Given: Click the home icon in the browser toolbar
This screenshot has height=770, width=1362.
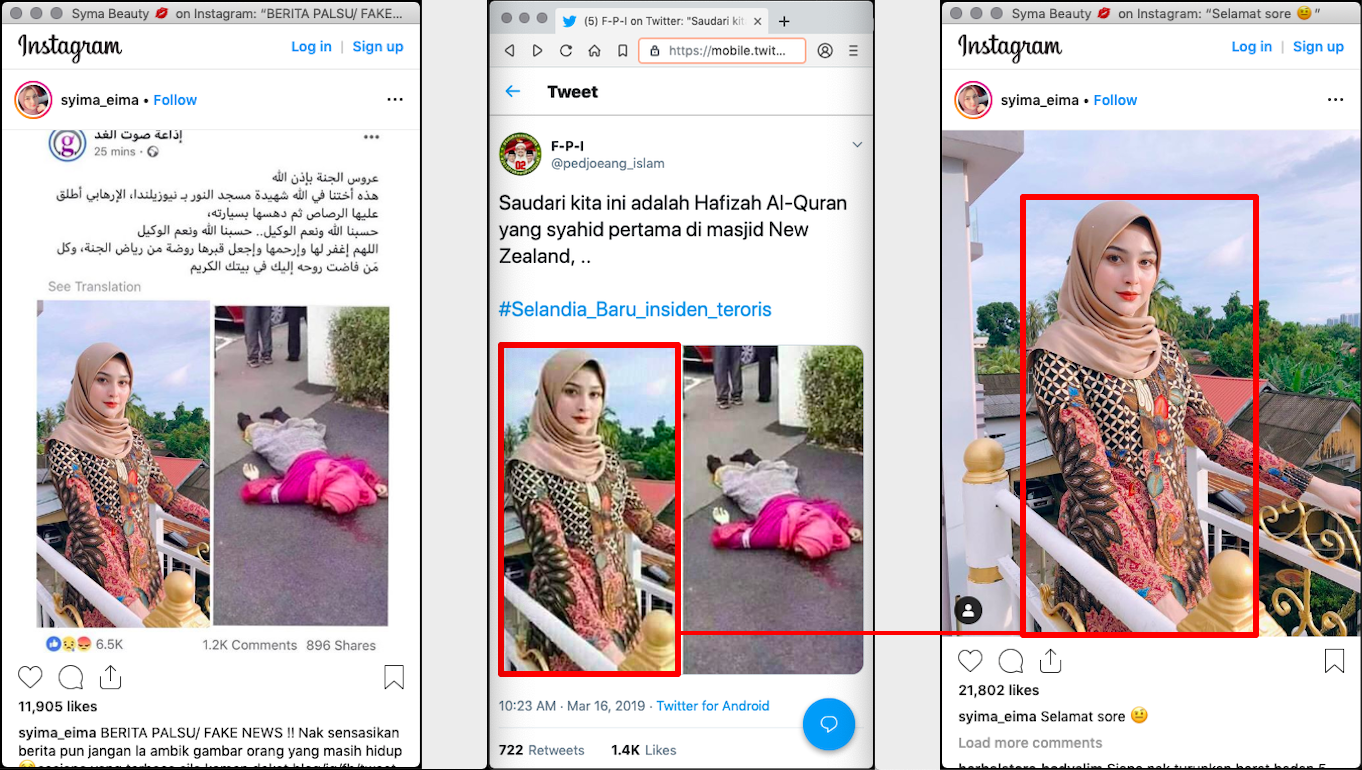Looking at the screenshot, I should click(594, 50).
